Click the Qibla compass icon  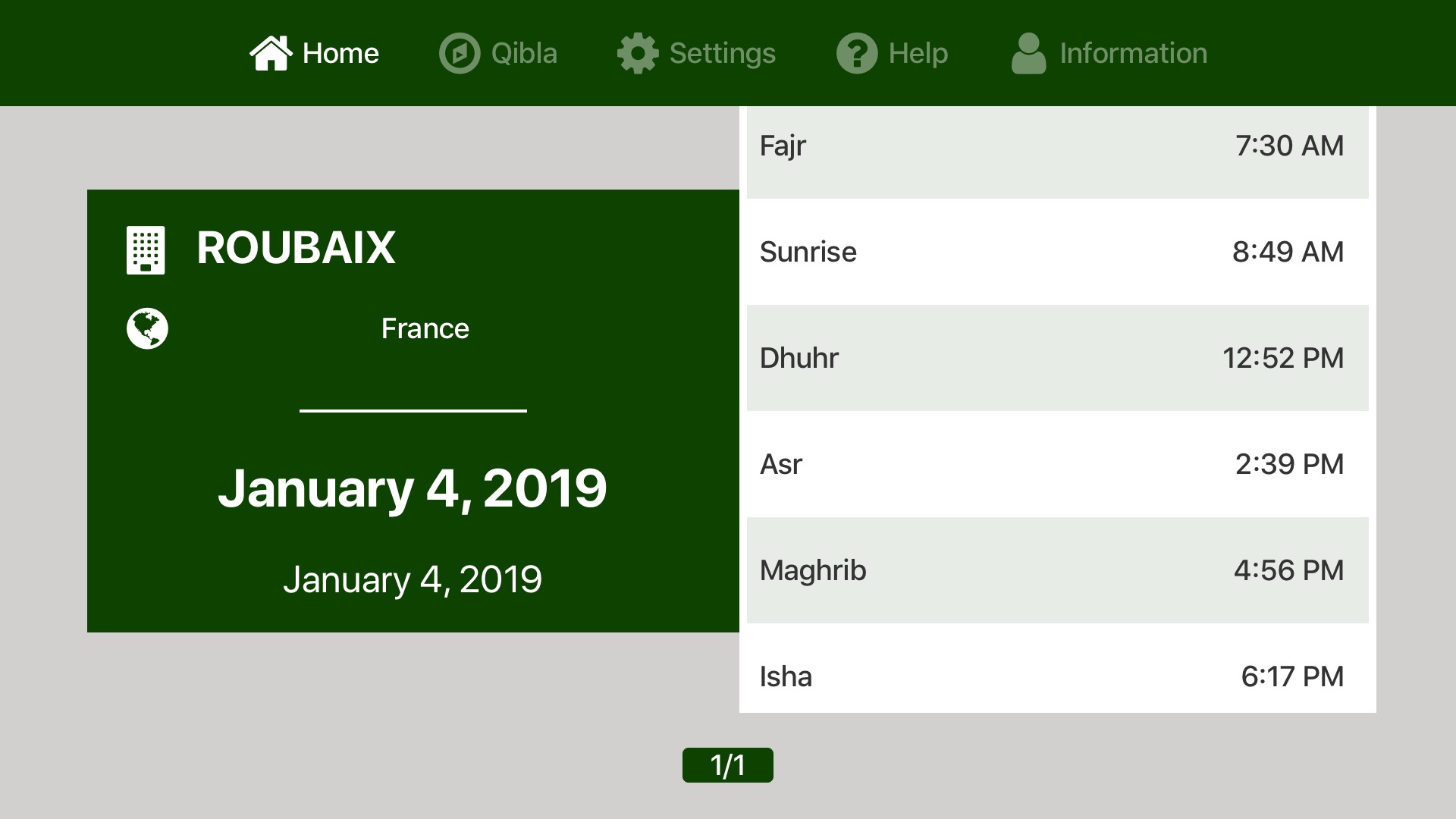click(460, 53)
